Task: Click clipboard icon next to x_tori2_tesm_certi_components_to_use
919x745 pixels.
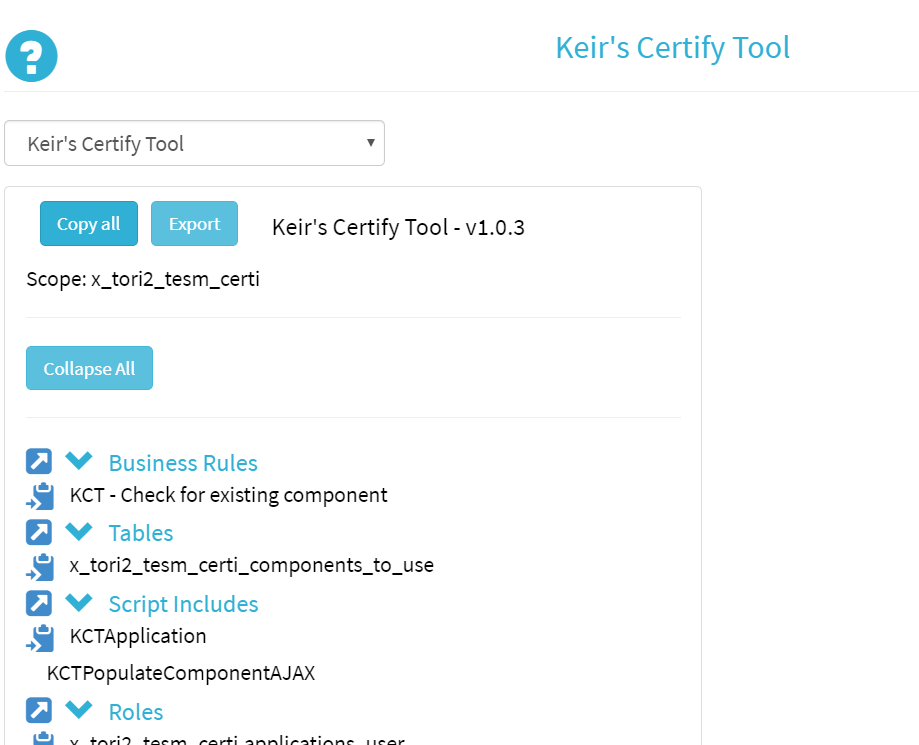Action: (41, 566)
